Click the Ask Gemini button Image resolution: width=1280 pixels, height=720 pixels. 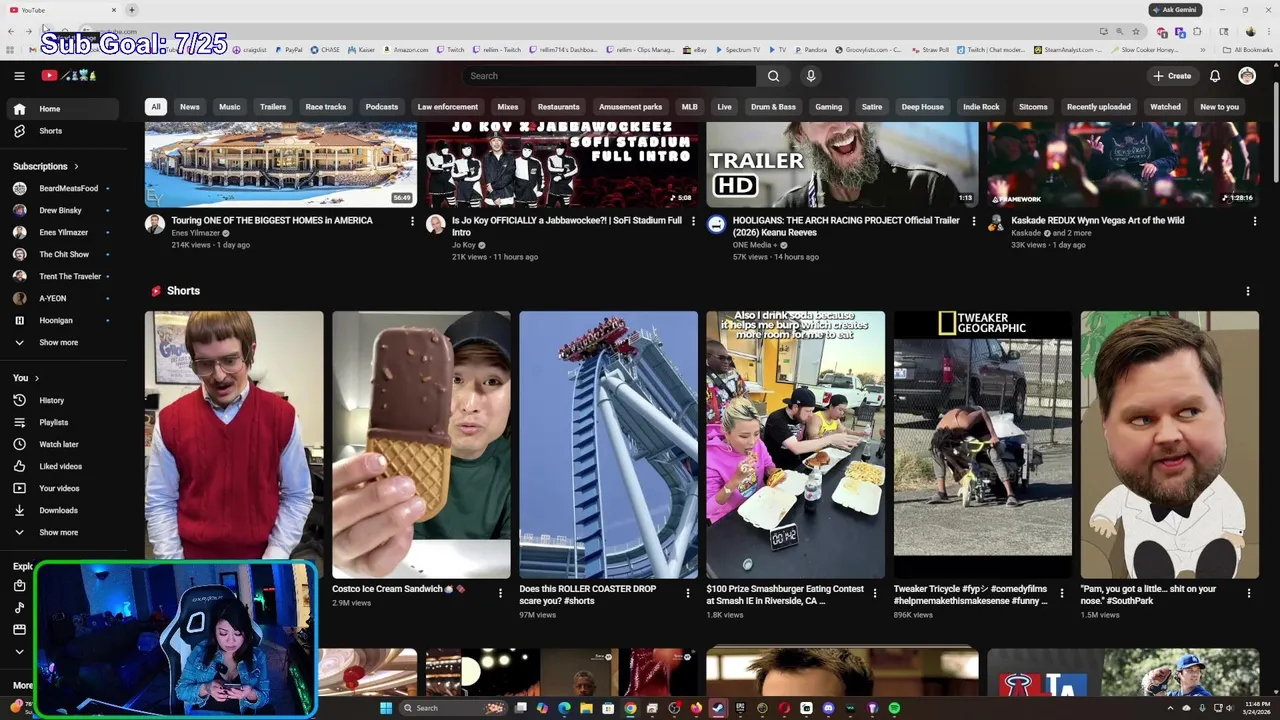click(x=1175, y=10)
